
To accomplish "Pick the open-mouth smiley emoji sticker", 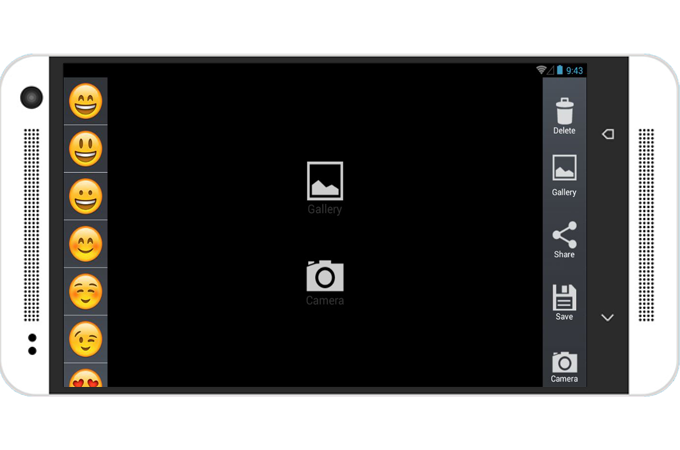I will (85, 149).
